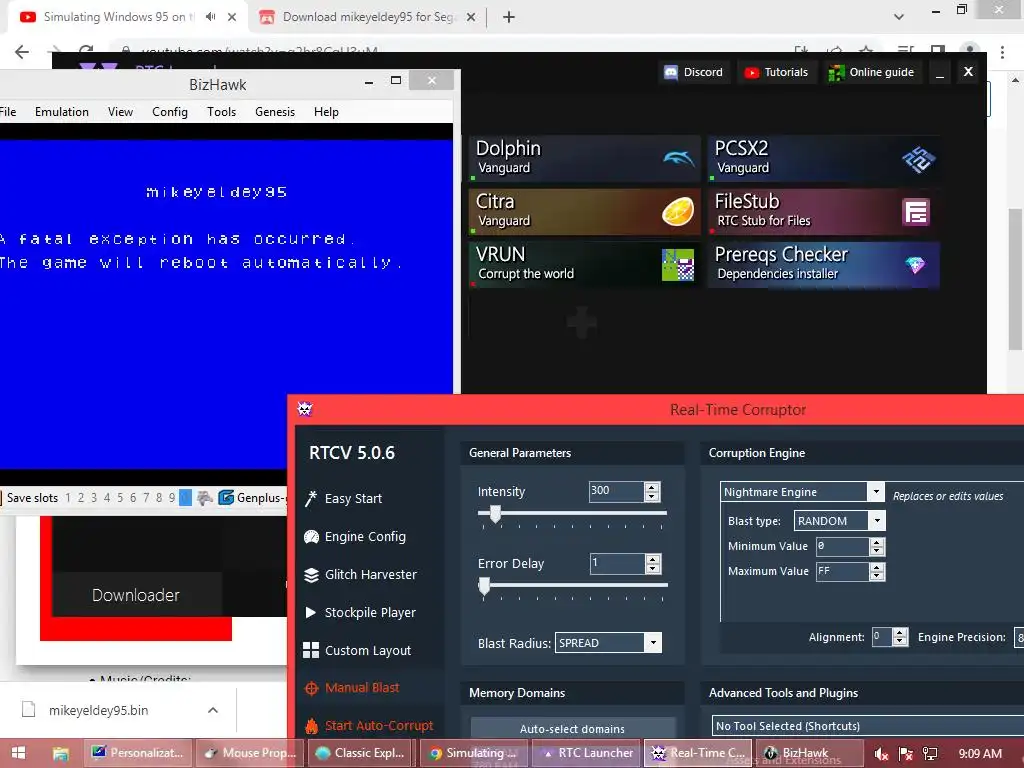Click the taskbar clock 9:09 AM
The image size is (1024, 768).
click(x=980, y=754)
